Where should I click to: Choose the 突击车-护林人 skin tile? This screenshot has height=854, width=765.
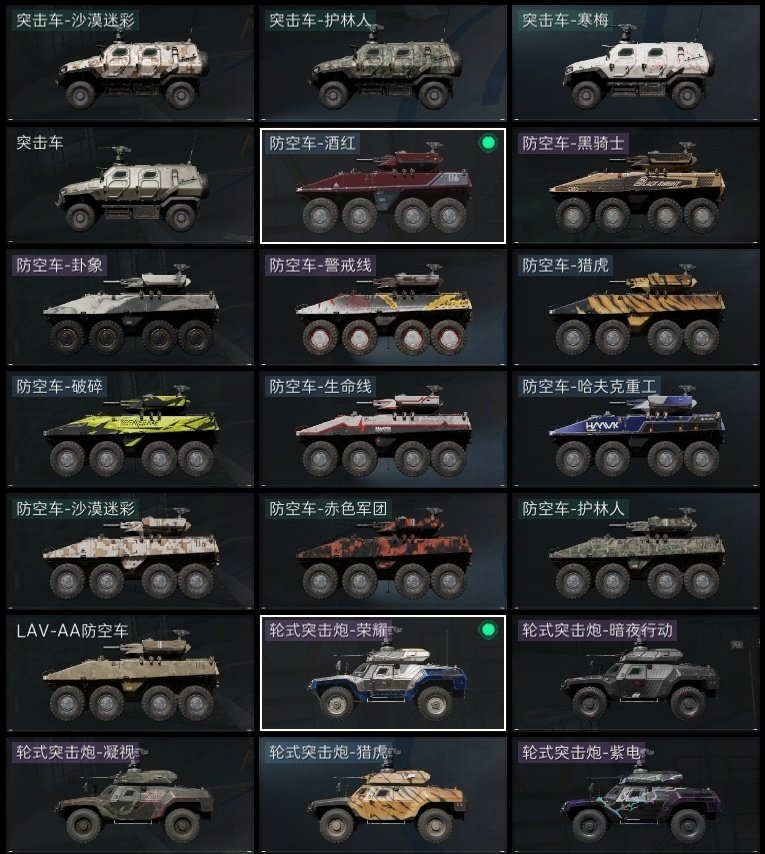pyautogui.click(x=383, y=63)
